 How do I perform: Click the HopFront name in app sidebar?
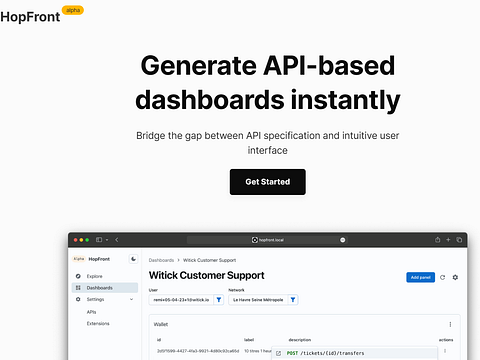click(x=99, y=259)
